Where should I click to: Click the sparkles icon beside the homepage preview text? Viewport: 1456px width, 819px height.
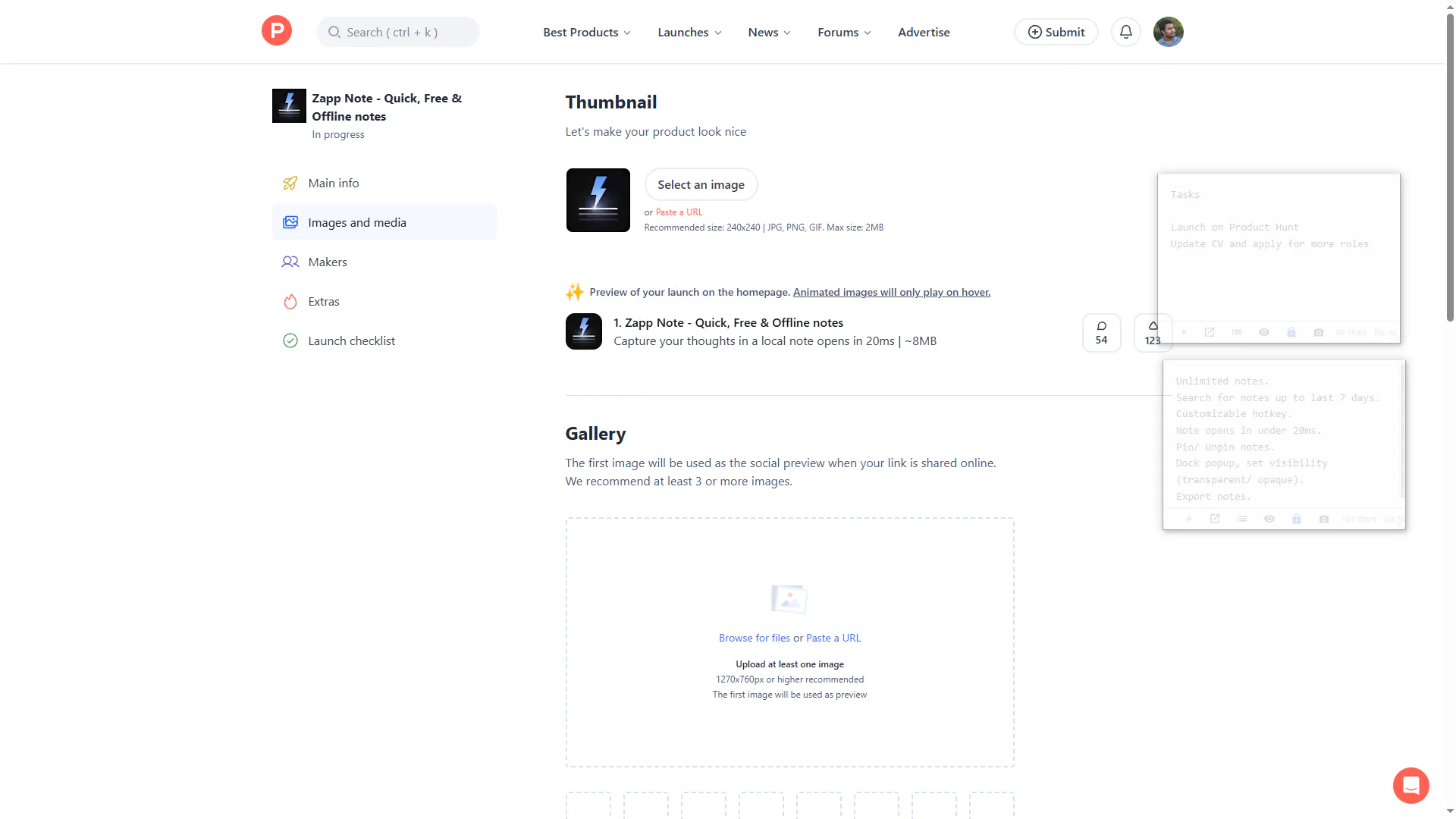575,292
